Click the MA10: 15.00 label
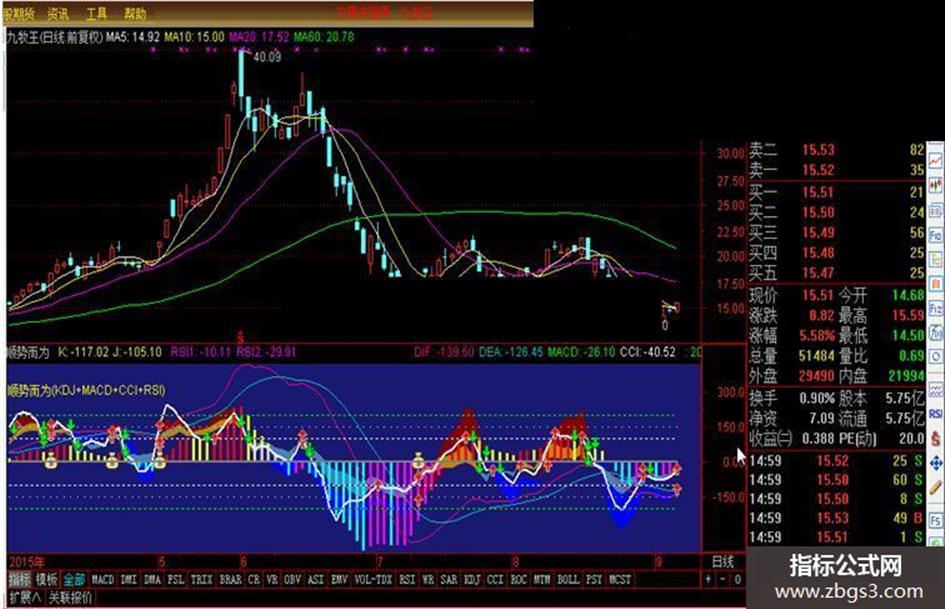This screenshot has height=609, width=945. (194, 37)
